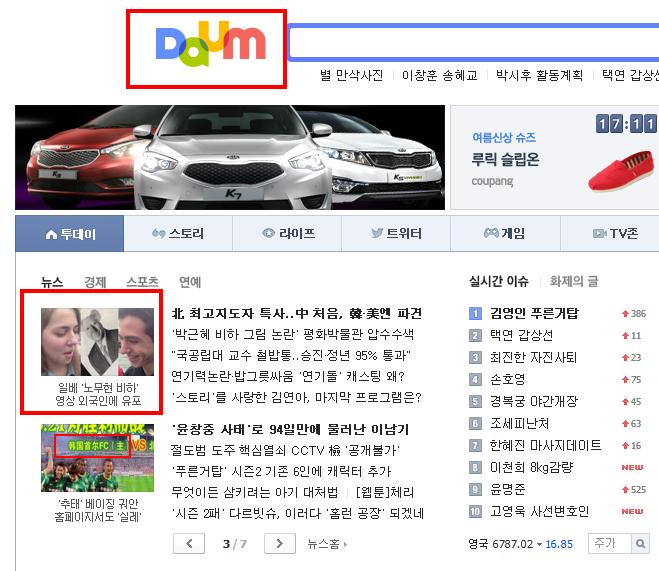Open the '스토리를 사랑한 김연아' article

tap(296, 397)
